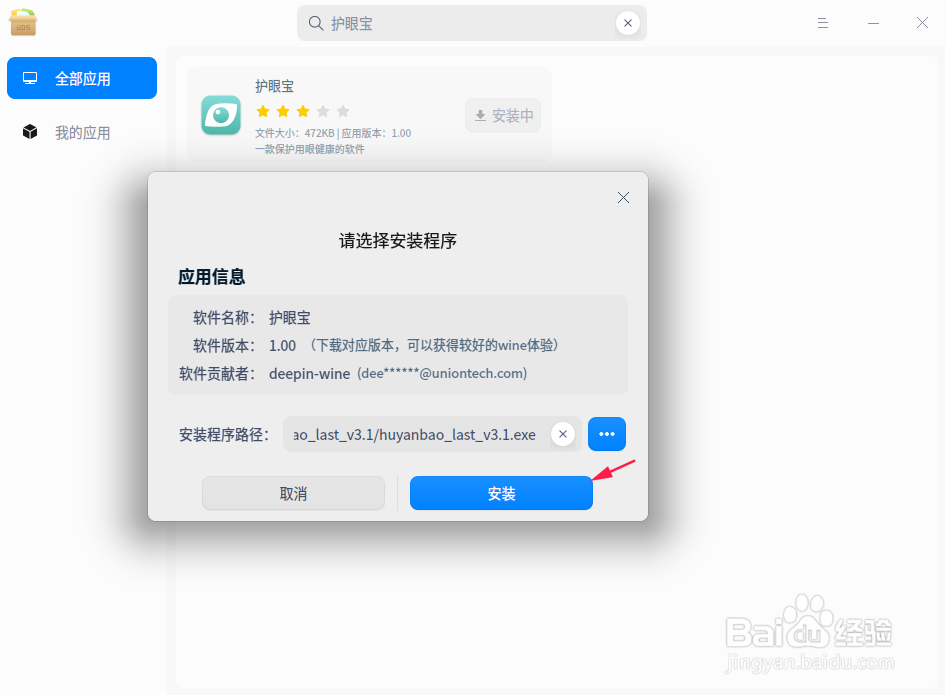Screen dimensions: 945x695
Task: Click the 安装中 button in the app listing
Action: pos(503,115)
